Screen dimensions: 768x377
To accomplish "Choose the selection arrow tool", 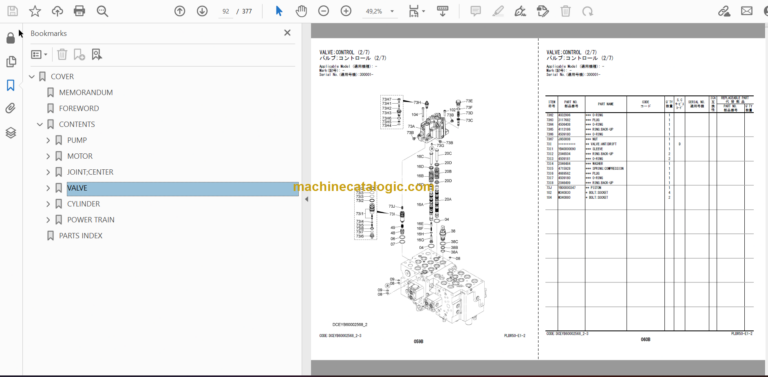I will pos(279,11).
